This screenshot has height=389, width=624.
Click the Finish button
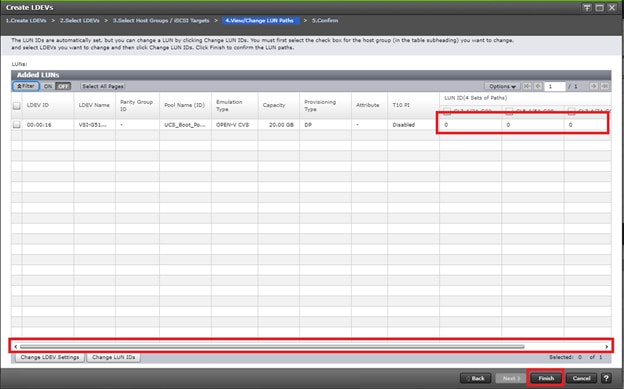[x=546, y=378]
